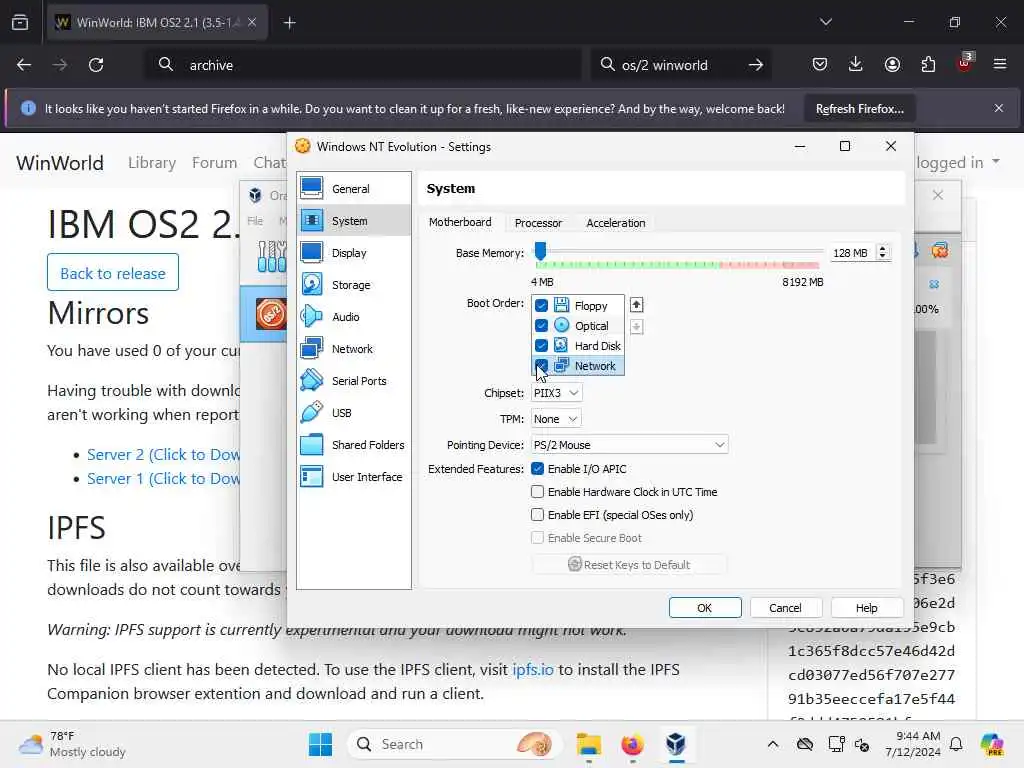Image resolution: width=1024 pixels, height=768 pixels.
Task: Toggle Optical boot checkbox
Action: [541, 325]
